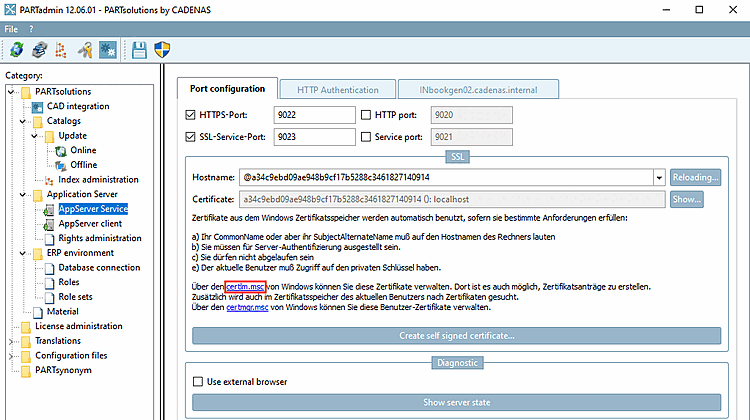750x420 pixels.
Task: Click the Database connection page icon
Action: point(49,268)
